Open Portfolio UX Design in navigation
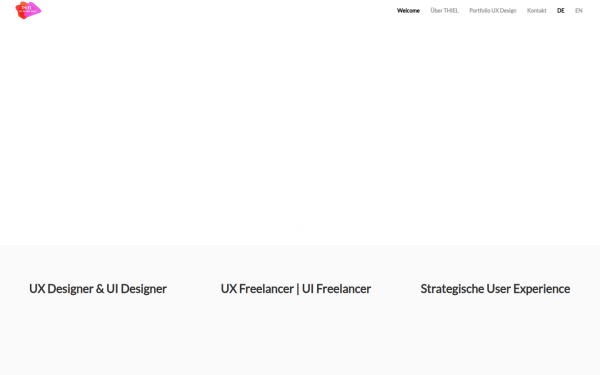600x375 pixels. pos(493,11)
